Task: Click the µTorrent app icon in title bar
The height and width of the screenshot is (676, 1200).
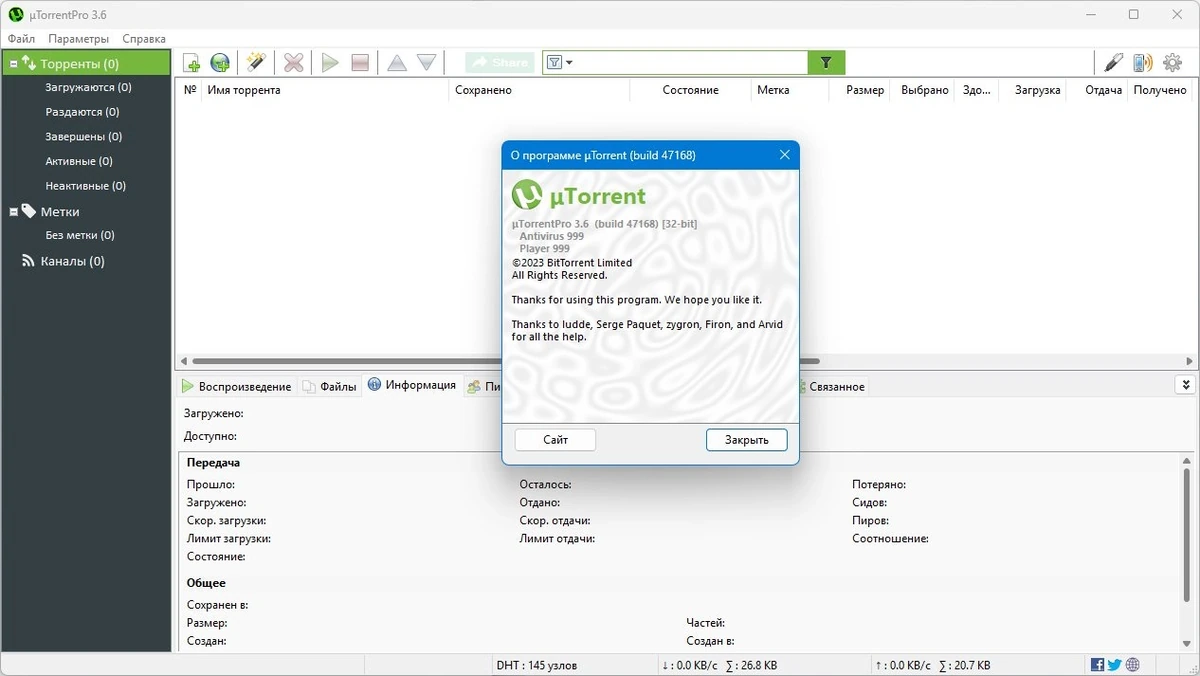Action: (16, 14)
